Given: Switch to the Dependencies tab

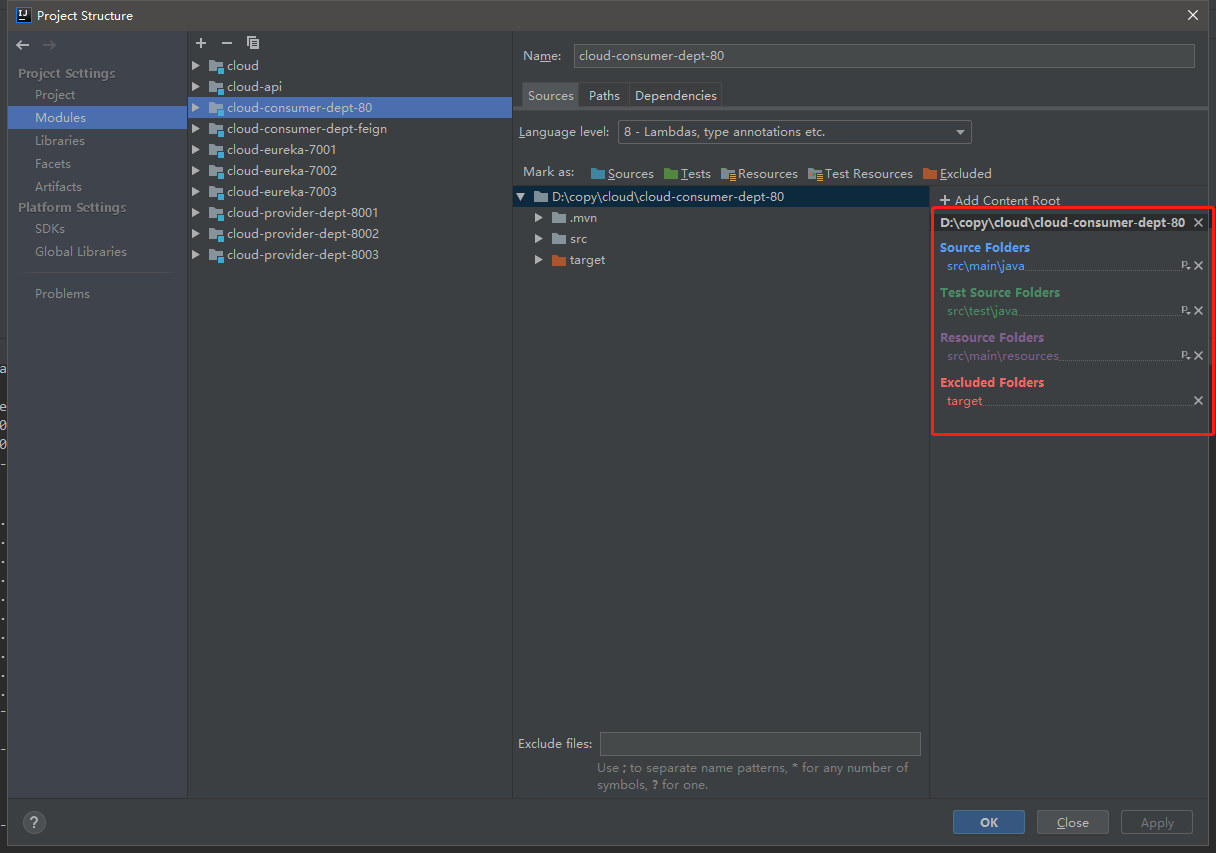Looking at the screenshot, I should pyautogui.click(x=675, y=96).
